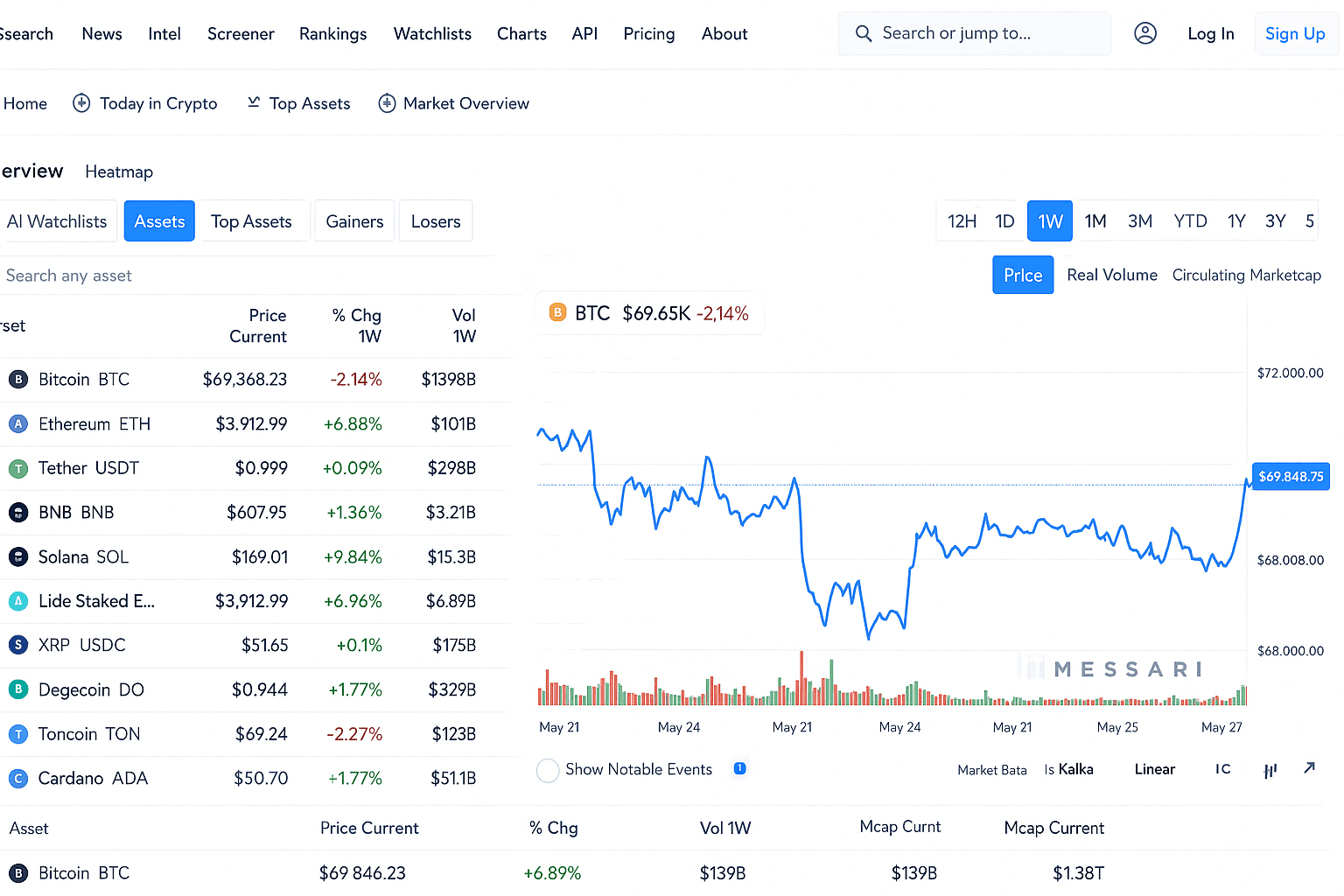Screen dimensions: 1344x896
Task: Click the XRP coin icon
Action: point(18,645)
